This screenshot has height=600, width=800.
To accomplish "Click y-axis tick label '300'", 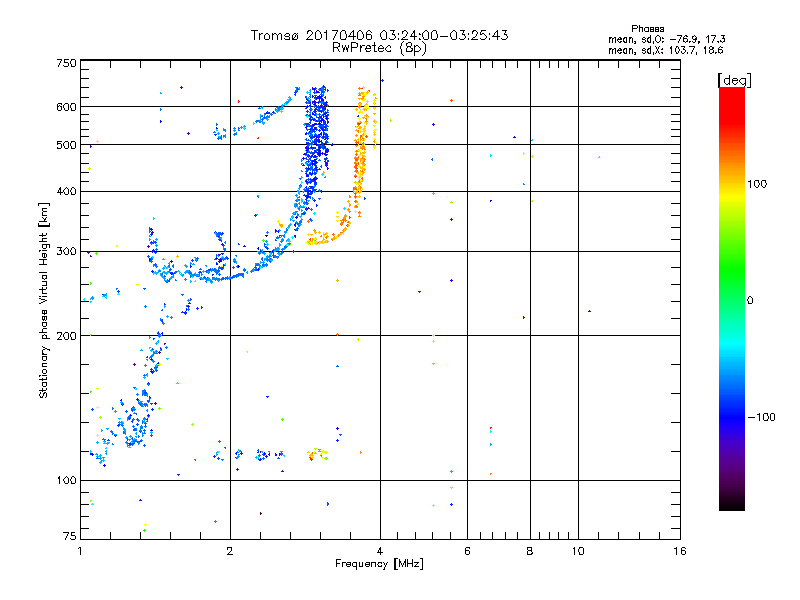I will [x=66, y=252].
